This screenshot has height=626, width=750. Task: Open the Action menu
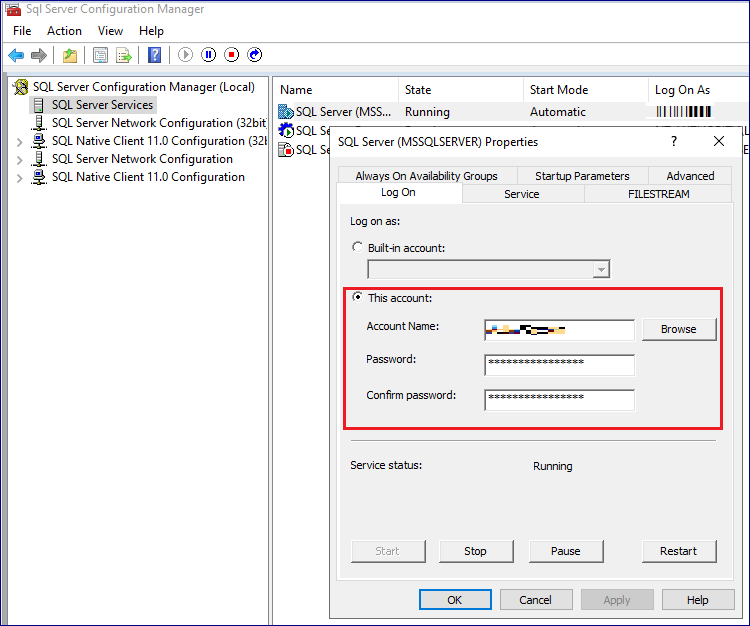coord(64,31)
